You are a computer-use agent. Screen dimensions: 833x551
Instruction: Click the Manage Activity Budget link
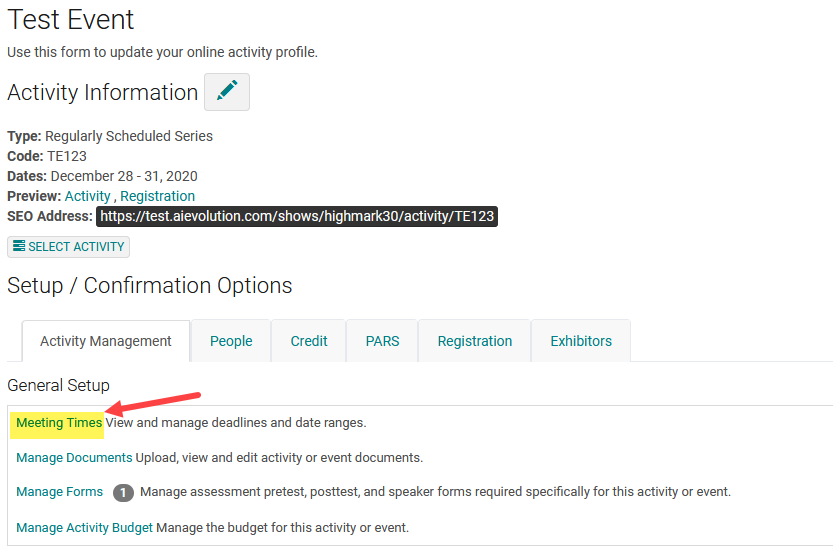(84, 527)
